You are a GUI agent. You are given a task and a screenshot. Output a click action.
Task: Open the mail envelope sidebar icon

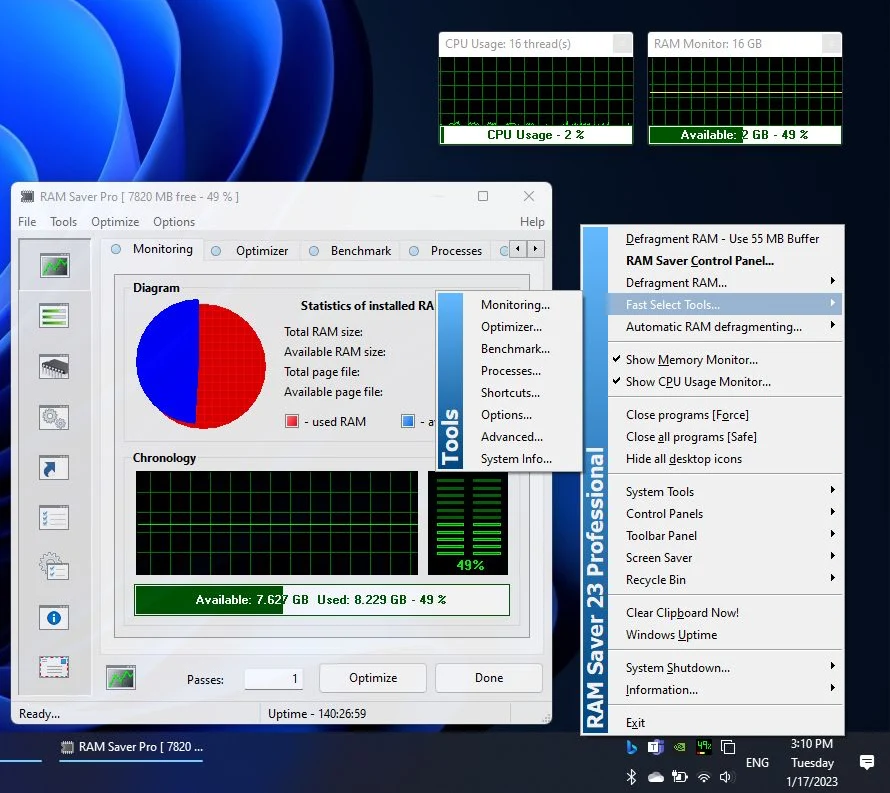click(x=54, y=667)
